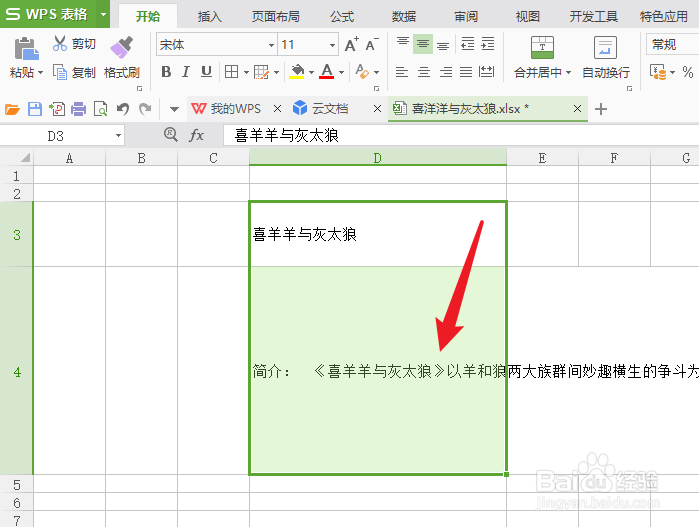Align text left horizontally
This screenshot has height=527, width=699.
(x=402, y=72)
